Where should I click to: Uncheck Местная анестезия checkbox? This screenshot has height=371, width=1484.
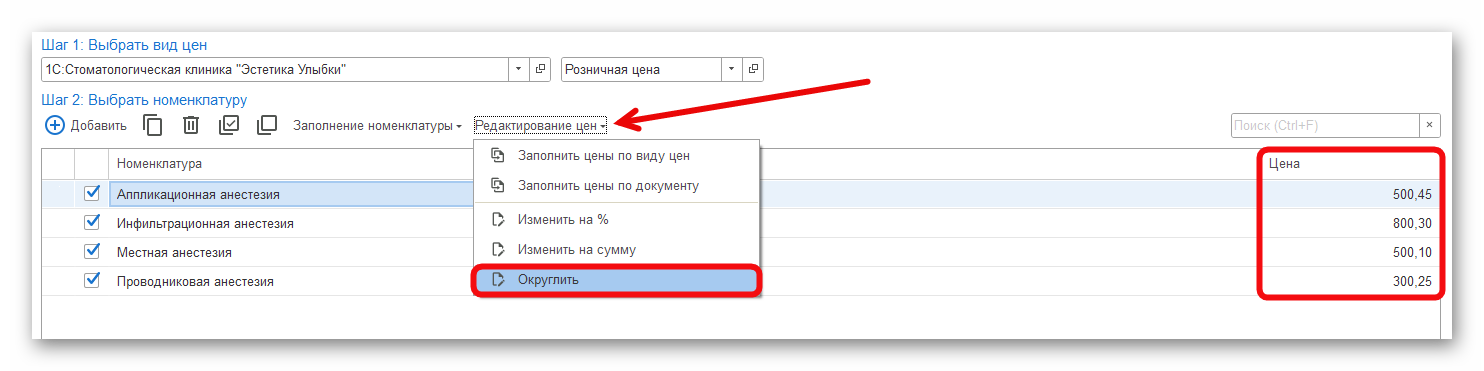[x=93, y=251]
